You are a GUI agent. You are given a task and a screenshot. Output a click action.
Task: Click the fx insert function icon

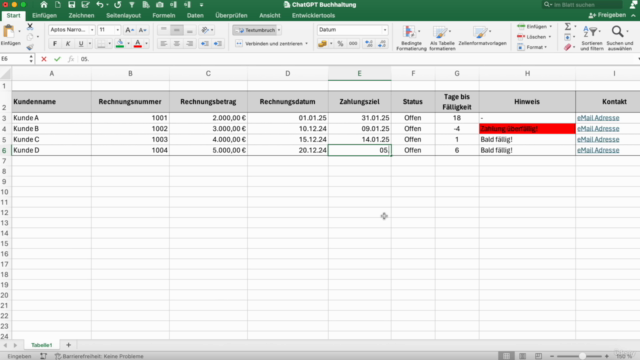click(71, 59)
